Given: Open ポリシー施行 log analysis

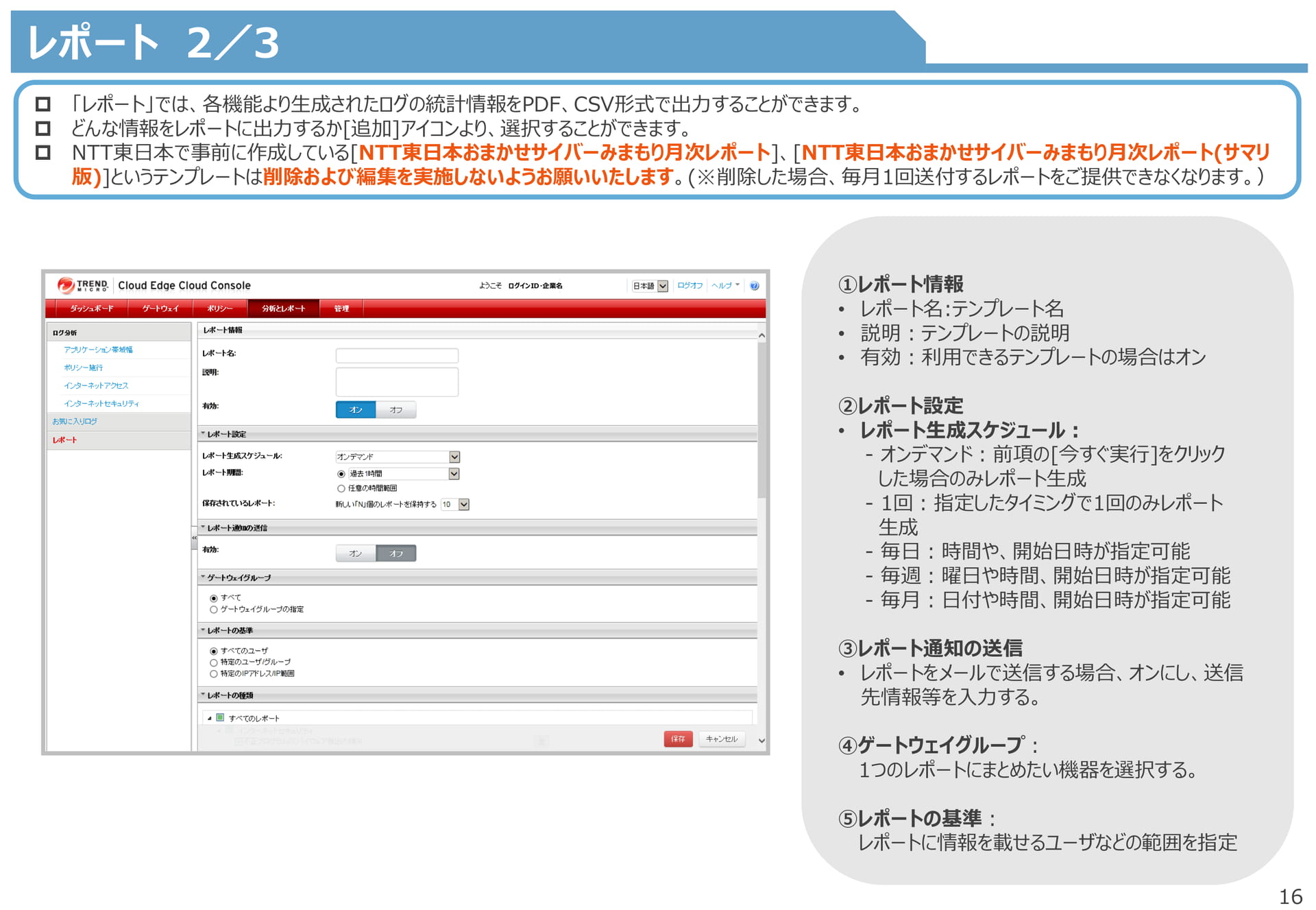Looking at the screenshot, I should coord(83,368).
